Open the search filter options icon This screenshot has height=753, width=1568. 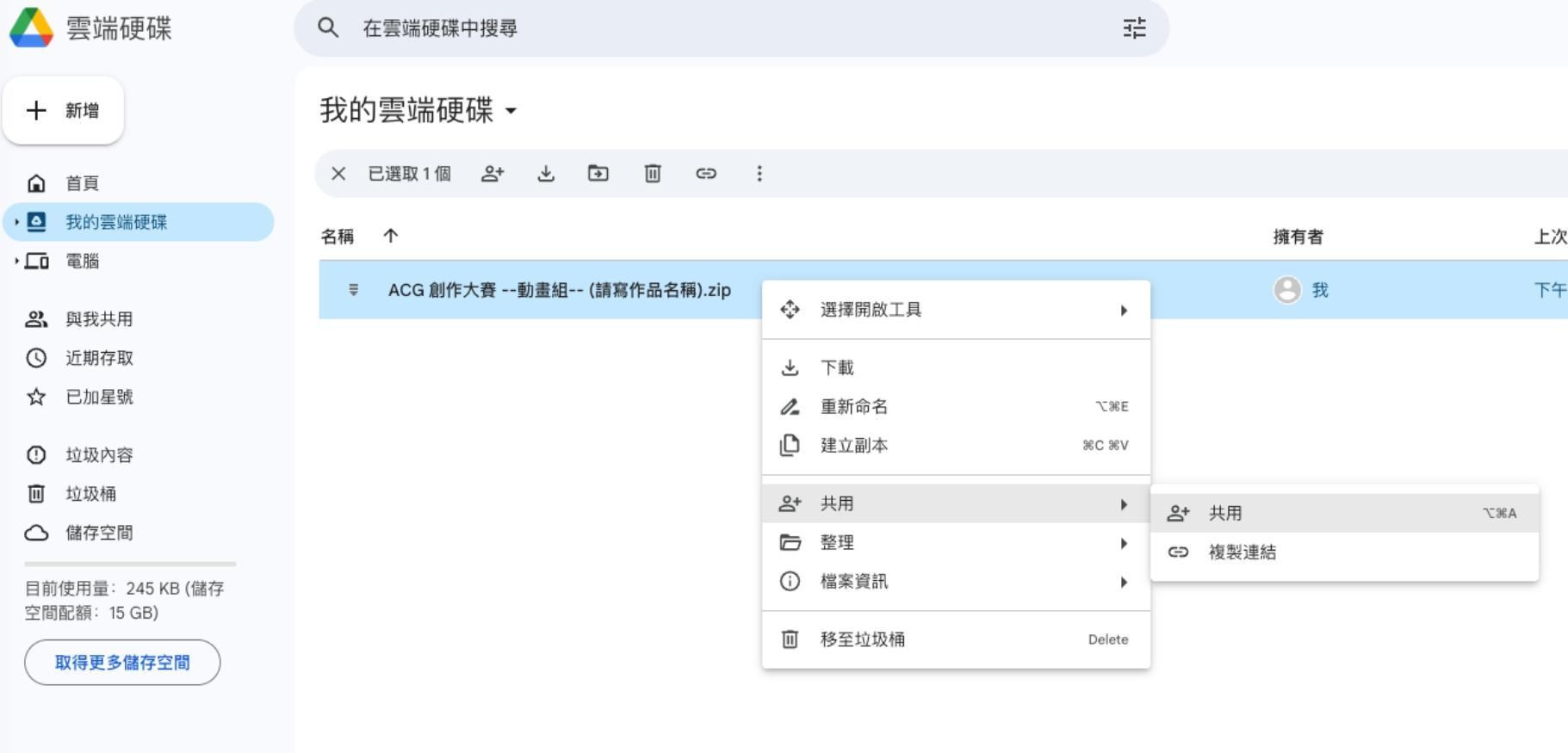tap(1134, 28)
